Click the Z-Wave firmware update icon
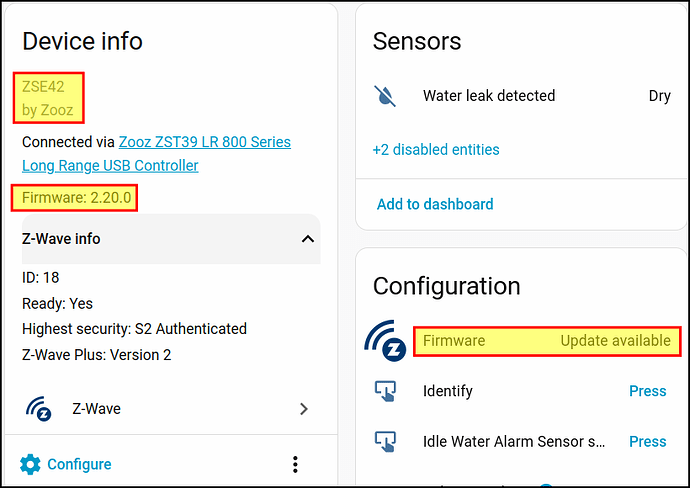Image resolution: width=690 pixels, height=488 pixels. click(384, 341)
